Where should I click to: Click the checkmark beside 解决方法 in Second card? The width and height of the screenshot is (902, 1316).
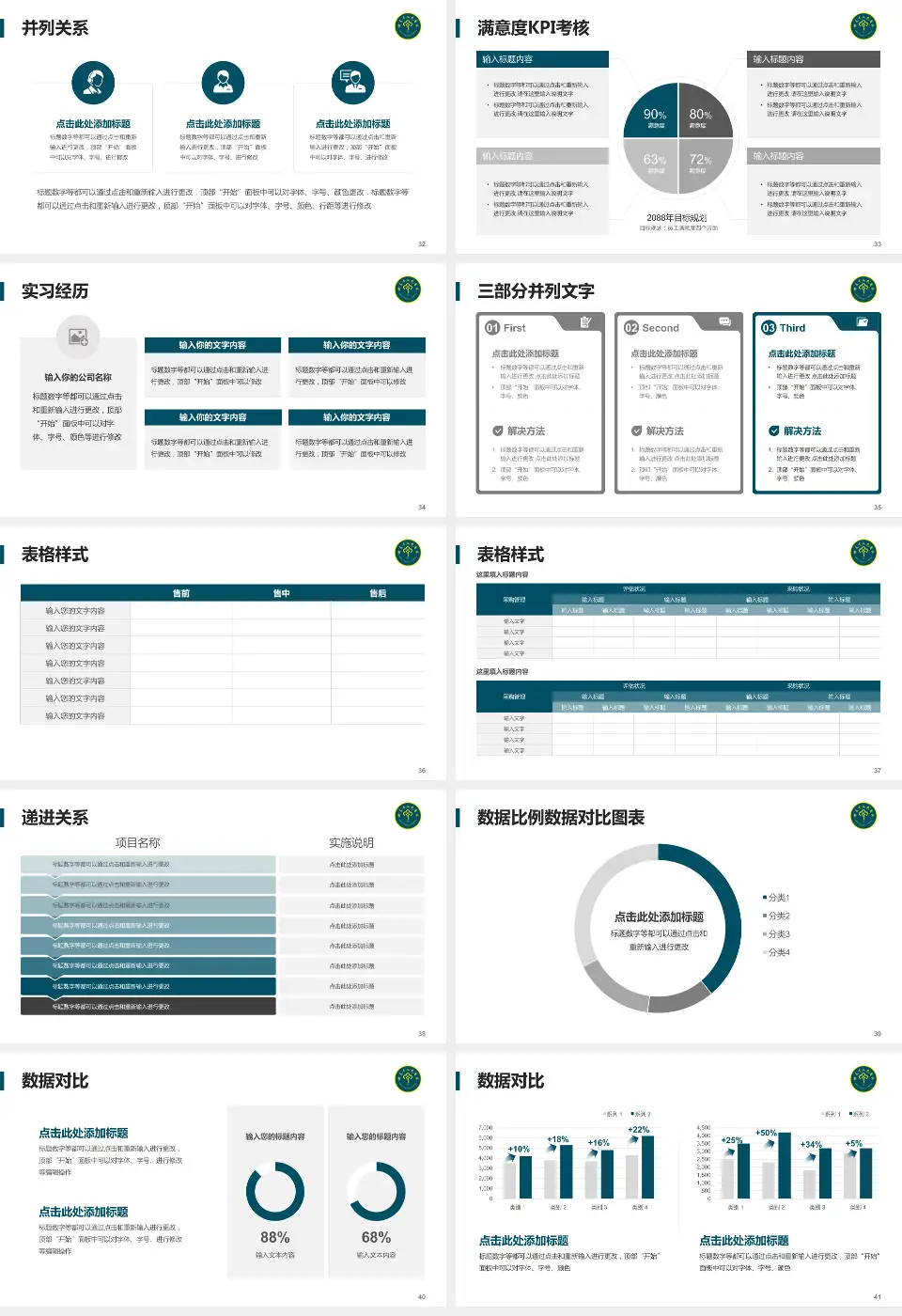(x=637, y=431)
